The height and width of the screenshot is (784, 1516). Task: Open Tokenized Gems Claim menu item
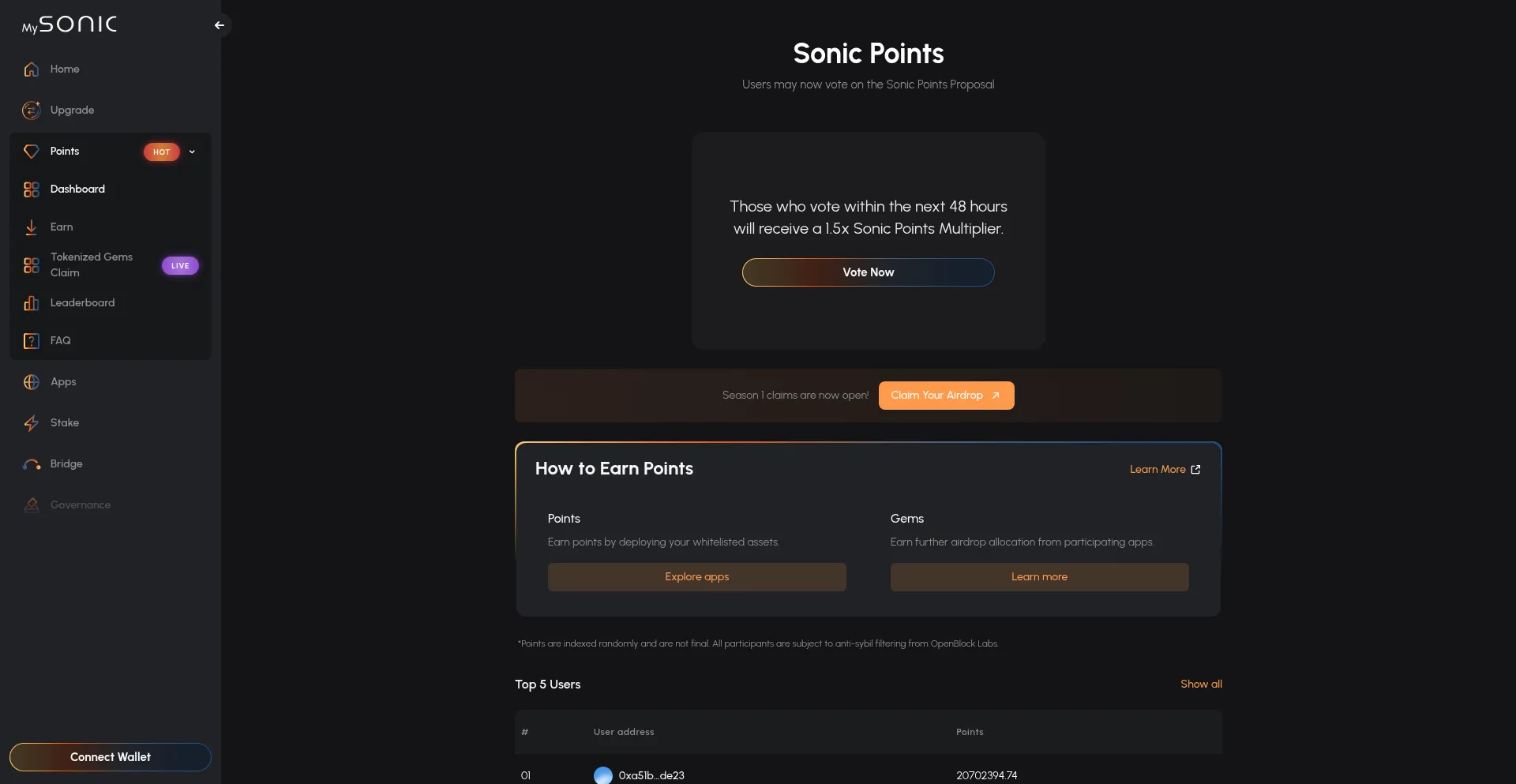click(x=92, y=265)
